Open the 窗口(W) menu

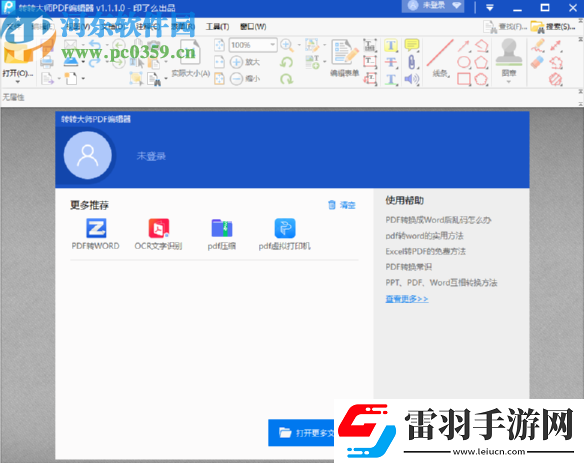pyautogui.click(x=253, y=26)
